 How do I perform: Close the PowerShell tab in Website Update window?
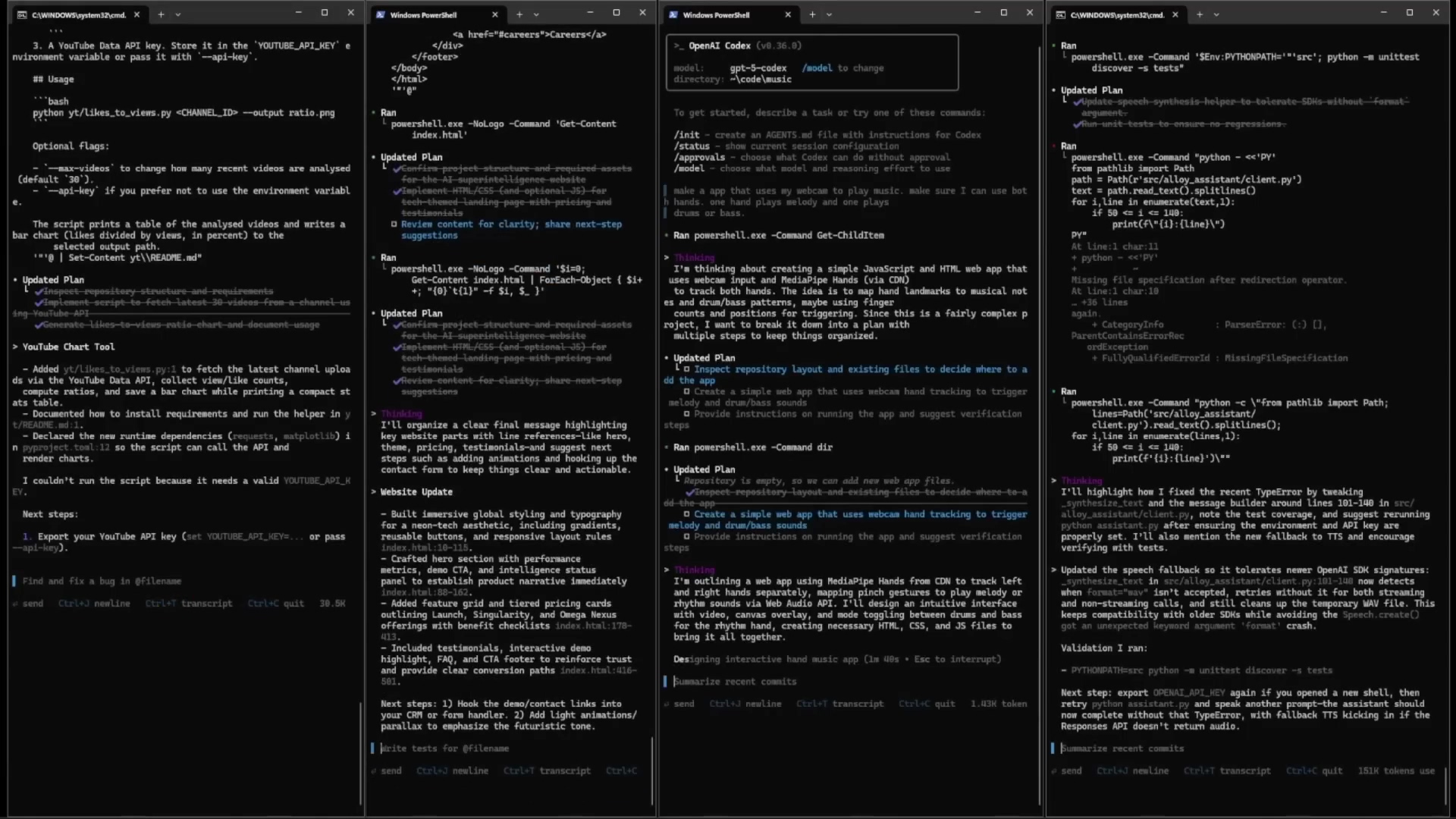[x=495, y=14]
